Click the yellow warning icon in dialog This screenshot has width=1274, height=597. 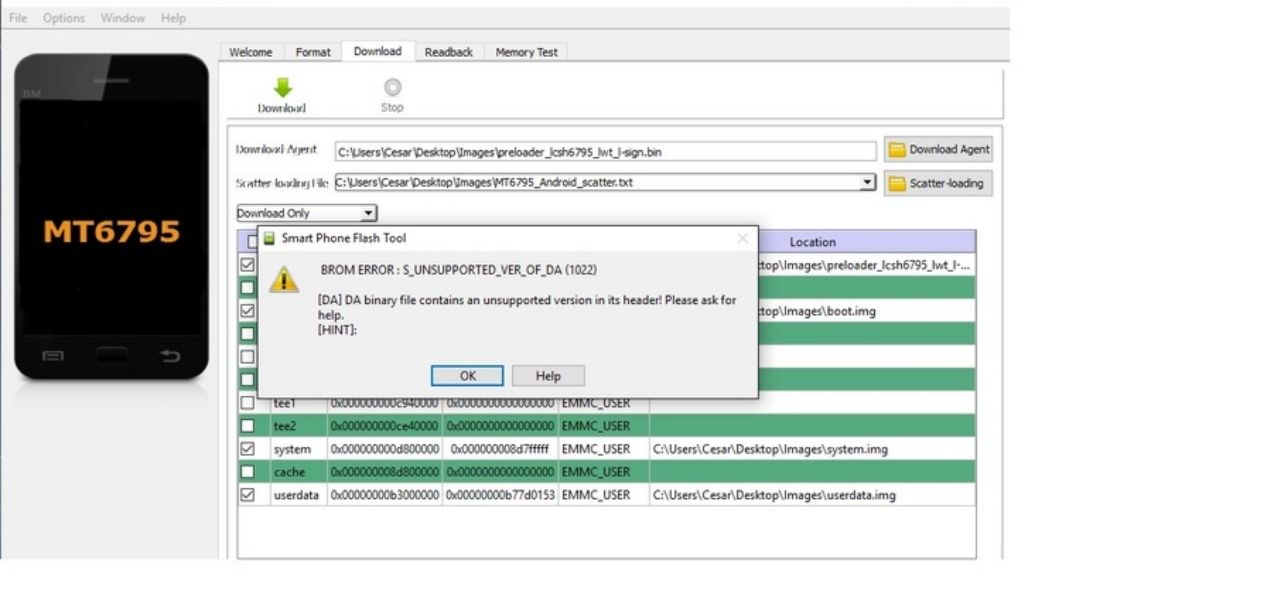285,279
